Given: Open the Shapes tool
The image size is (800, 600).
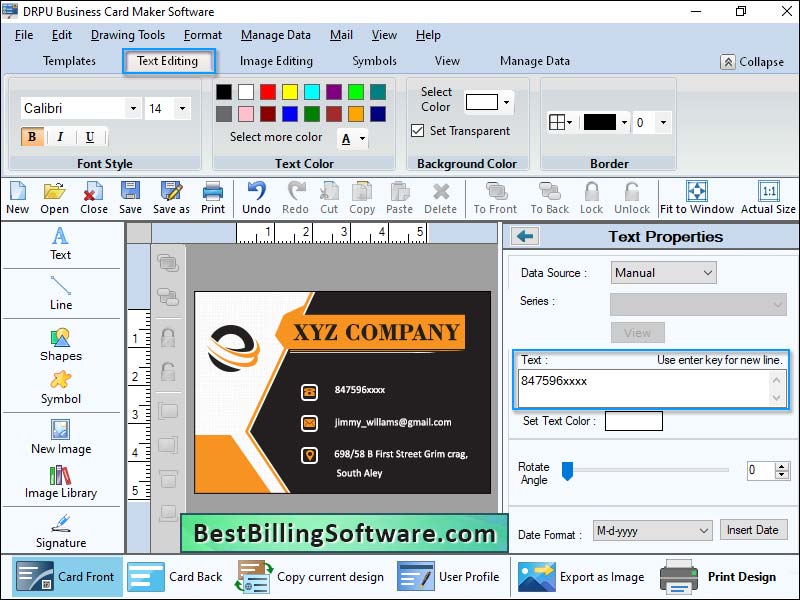Looking at the screenshot, I should click(61, 345).
